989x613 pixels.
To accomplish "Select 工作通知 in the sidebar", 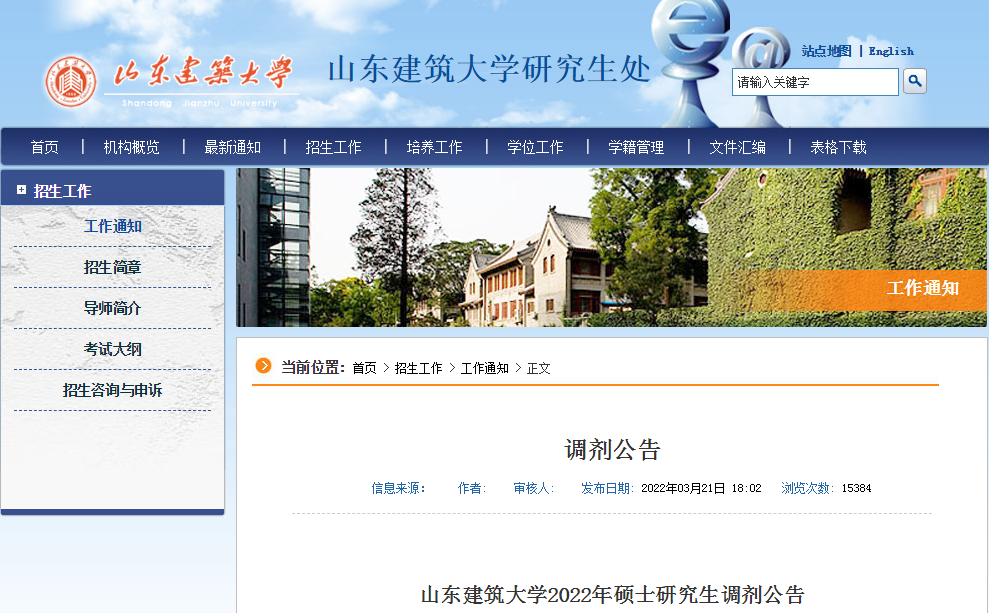I will [112, 226].
